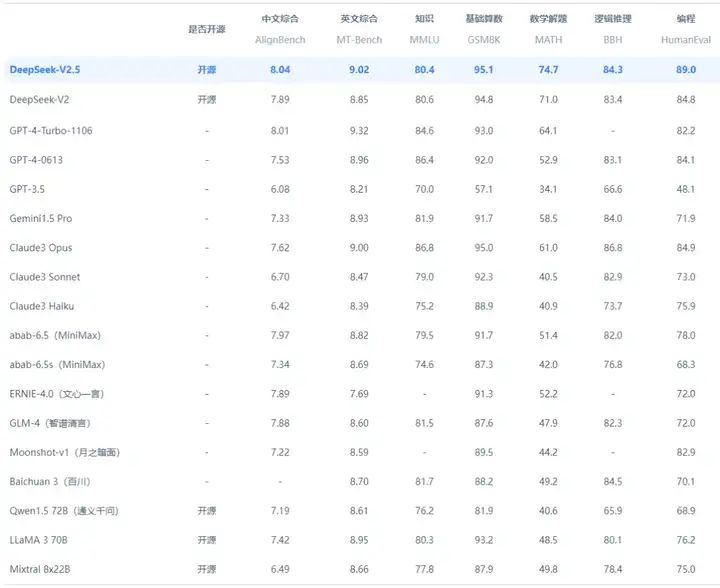720x588 pixels.
Task: Click Qwen1.5 72B MATH score 40.6
Action: 548,511
